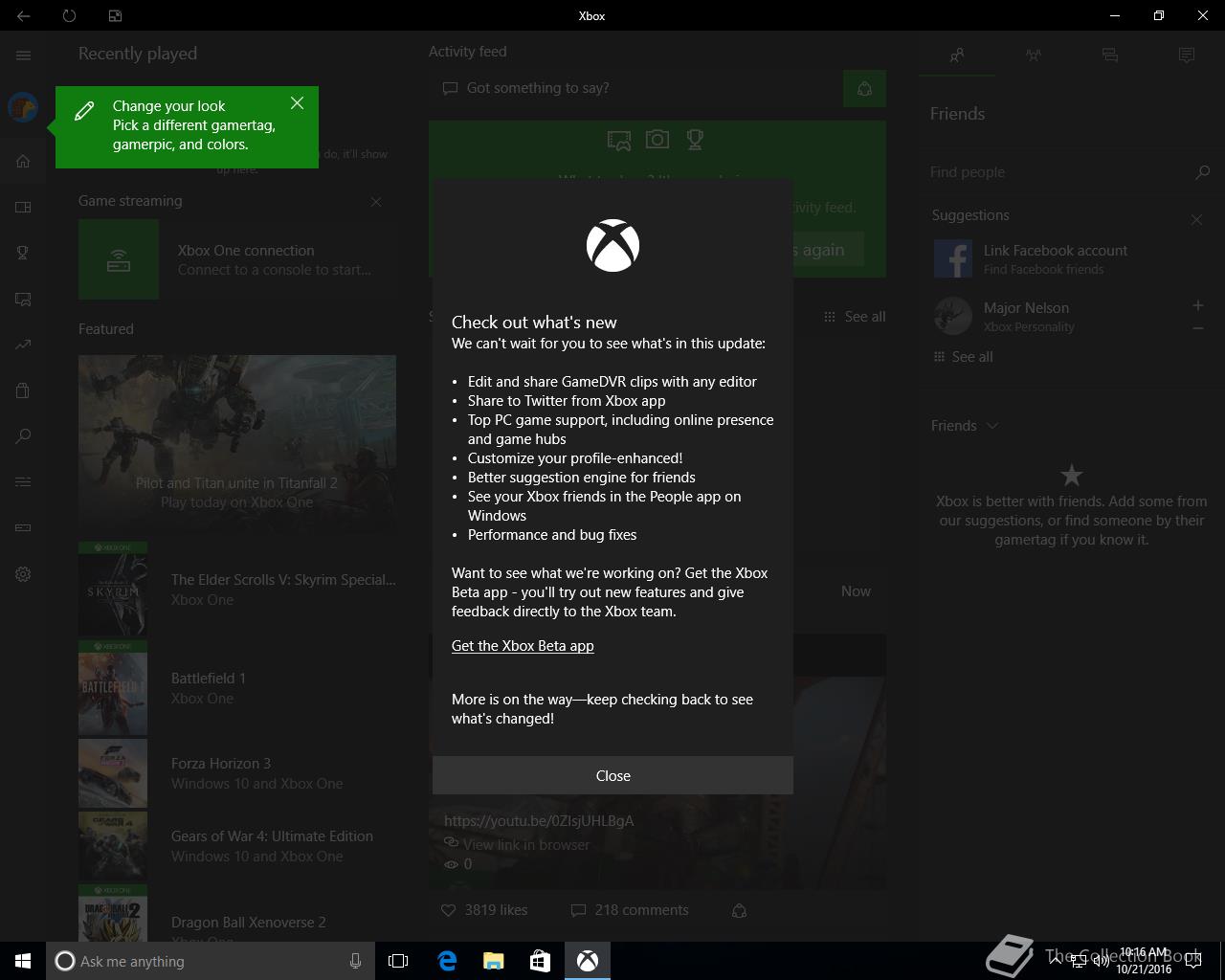Go back with the arrow in the title bar
The height and width of the screenshot is (980, 1225).
click(23, 15)
